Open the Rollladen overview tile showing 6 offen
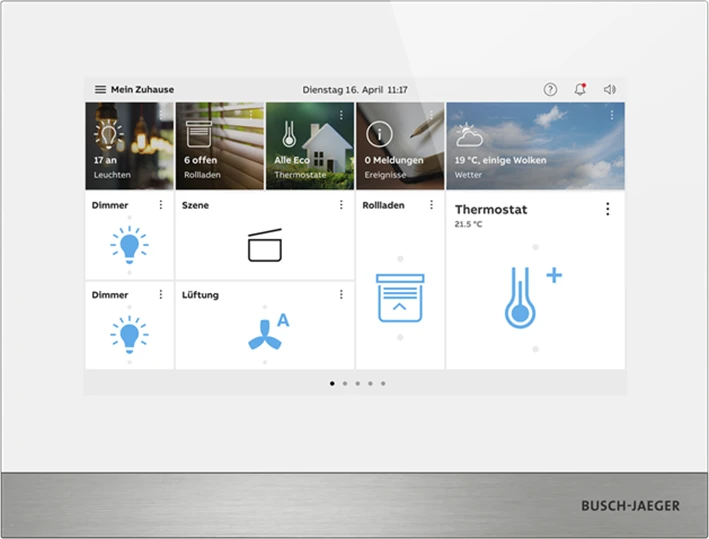 click(x=219, y=146)
